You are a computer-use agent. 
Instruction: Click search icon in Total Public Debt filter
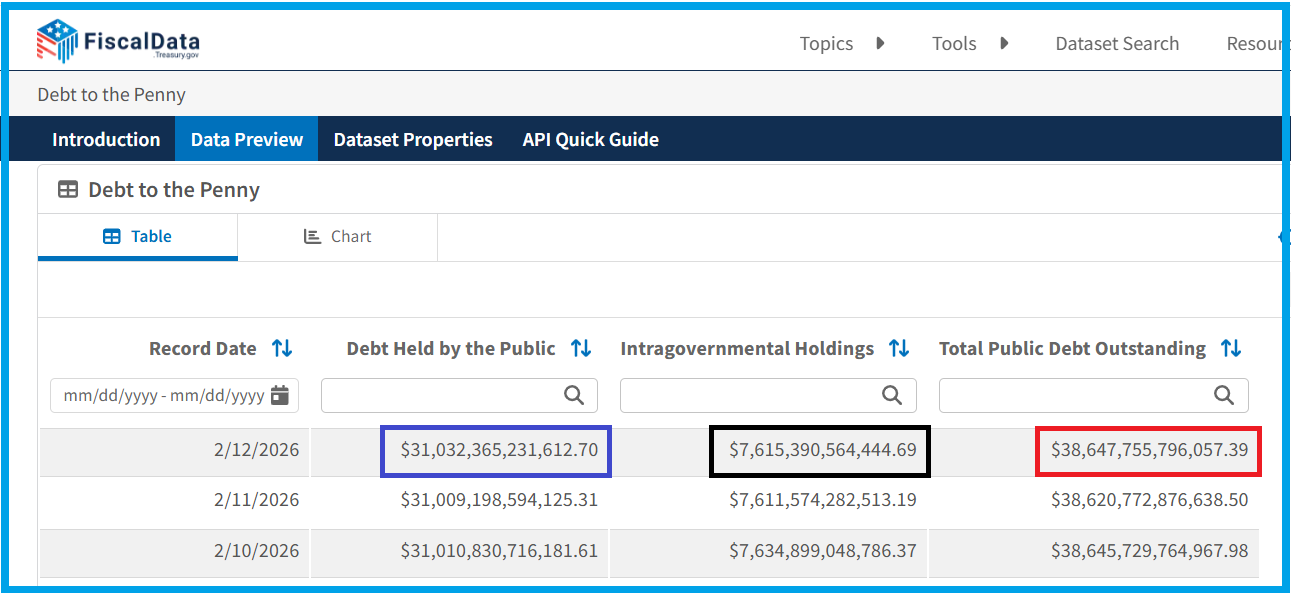tap(1224, 396)
